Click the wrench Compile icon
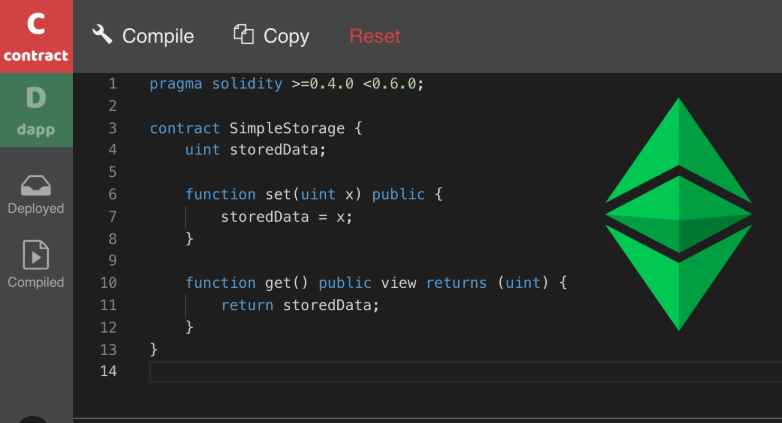Image resolution: width=782 pixels, height=423 pixels. pyautogui.click(x=102, y=34)
